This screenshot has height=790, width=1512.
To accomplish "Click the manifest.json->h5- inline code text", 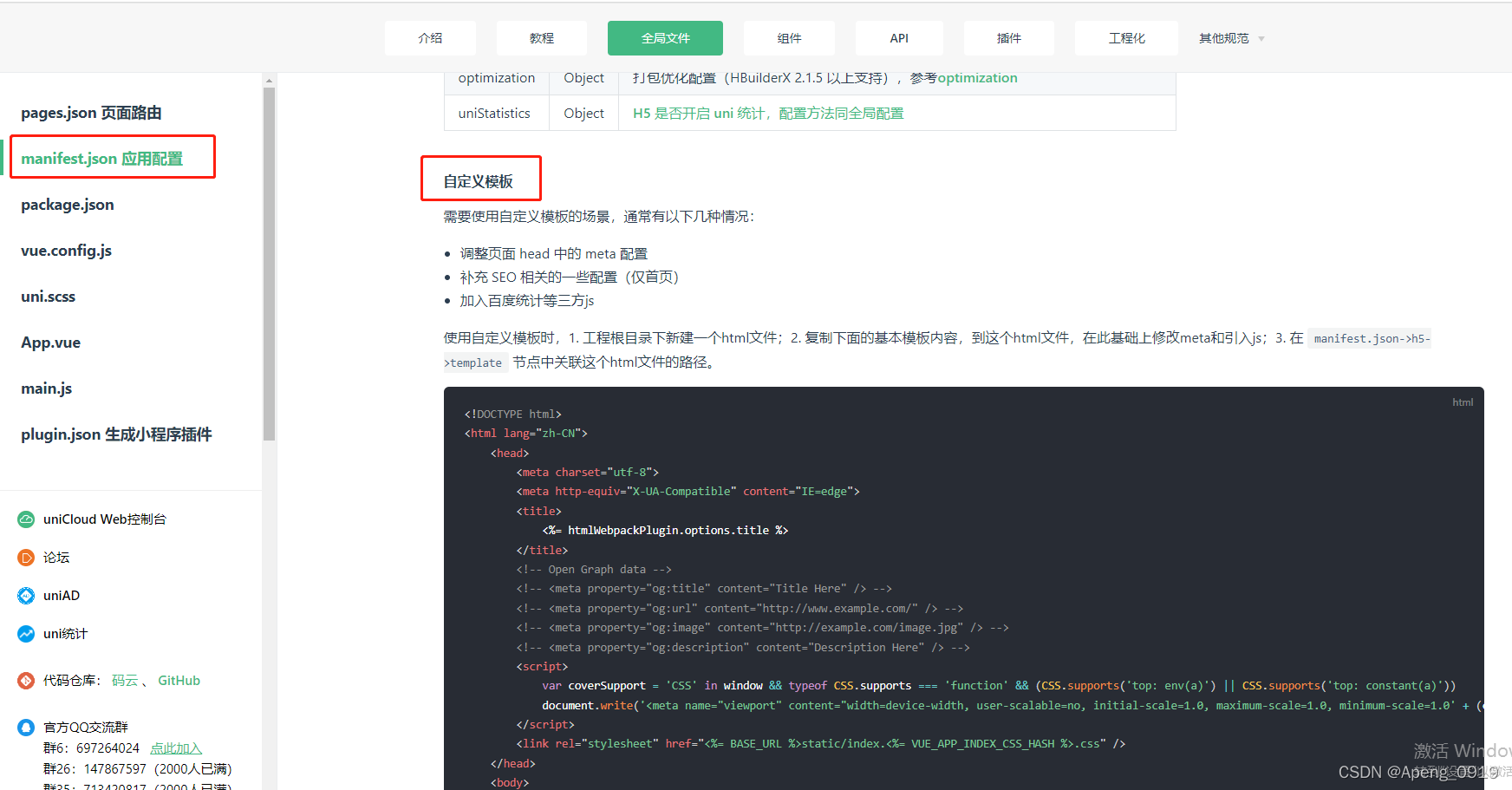I will [x=1372, y=339].
